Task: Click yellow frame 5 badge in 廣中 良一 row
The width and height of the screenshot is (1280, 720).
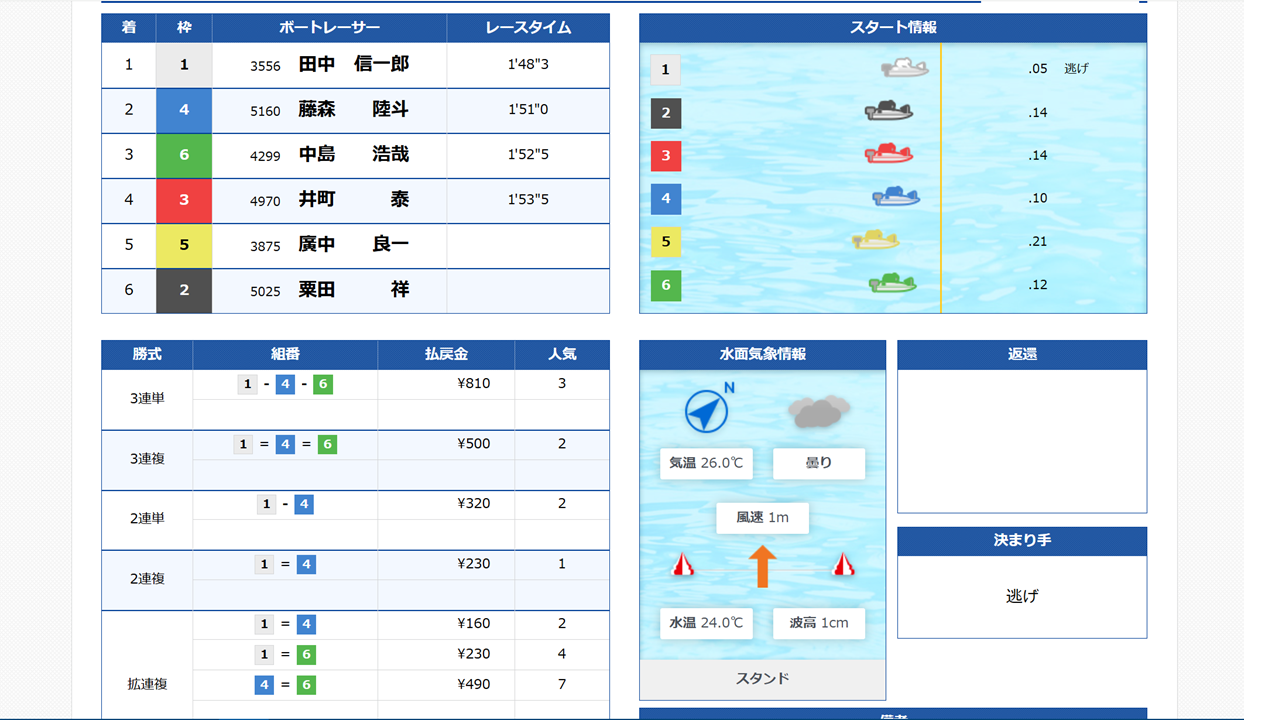Action: 184,245
